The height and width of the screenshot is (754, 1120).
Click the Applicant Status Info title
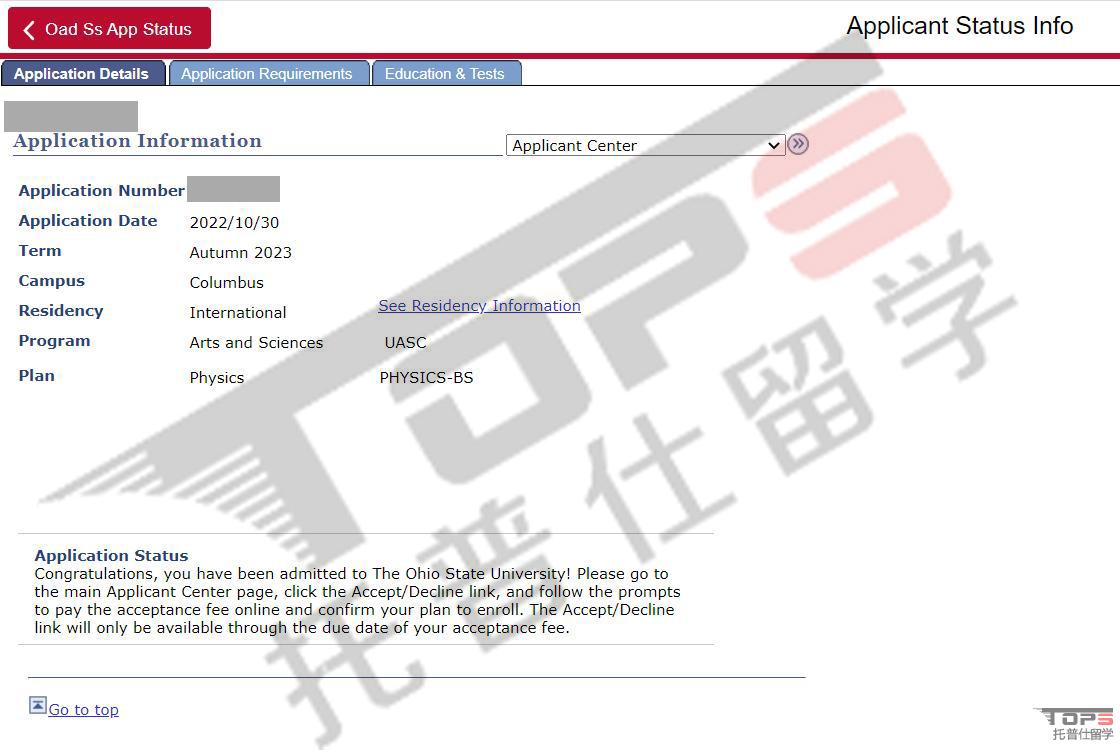tap(960, 26)
